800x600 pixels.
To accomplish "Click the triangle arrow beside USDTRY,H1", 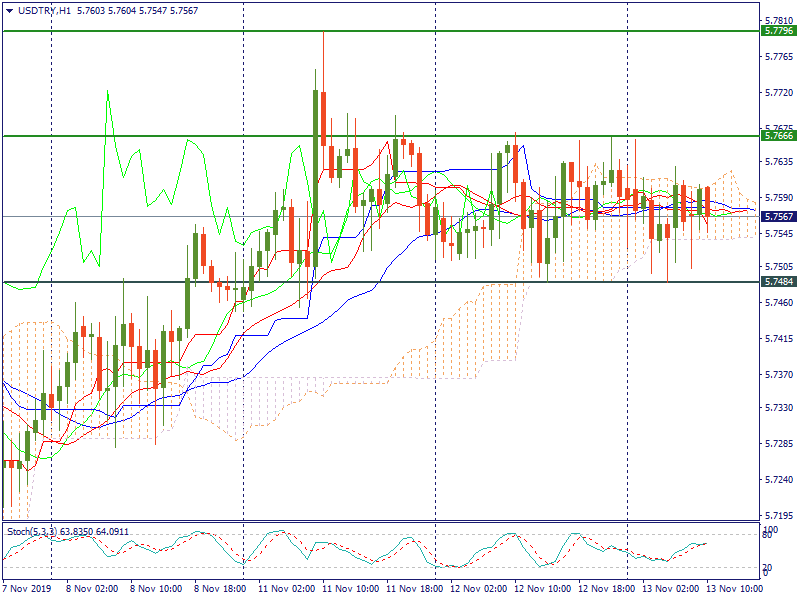I will pos(9,9).
